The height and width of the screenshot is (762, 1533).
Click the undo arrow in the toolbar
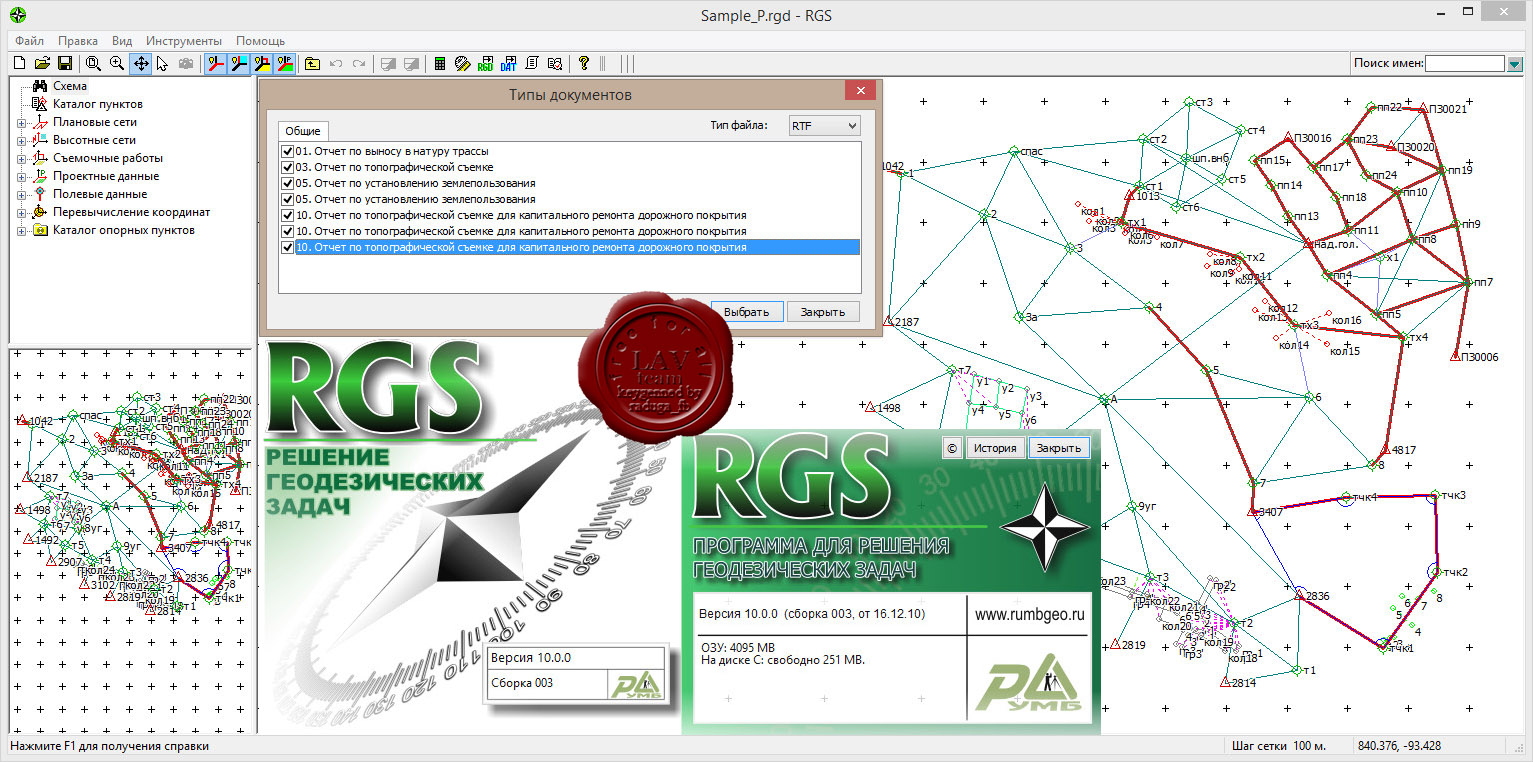pos(336,64)
